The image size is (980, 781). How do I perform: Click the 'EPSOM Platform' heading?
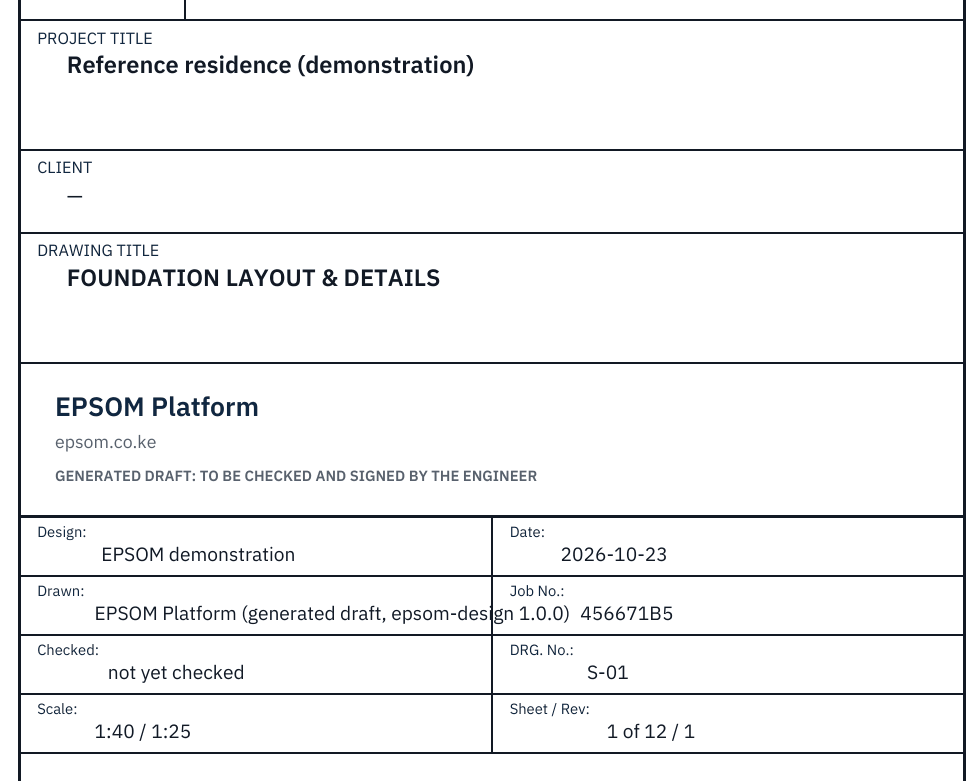tap(157, 407)
